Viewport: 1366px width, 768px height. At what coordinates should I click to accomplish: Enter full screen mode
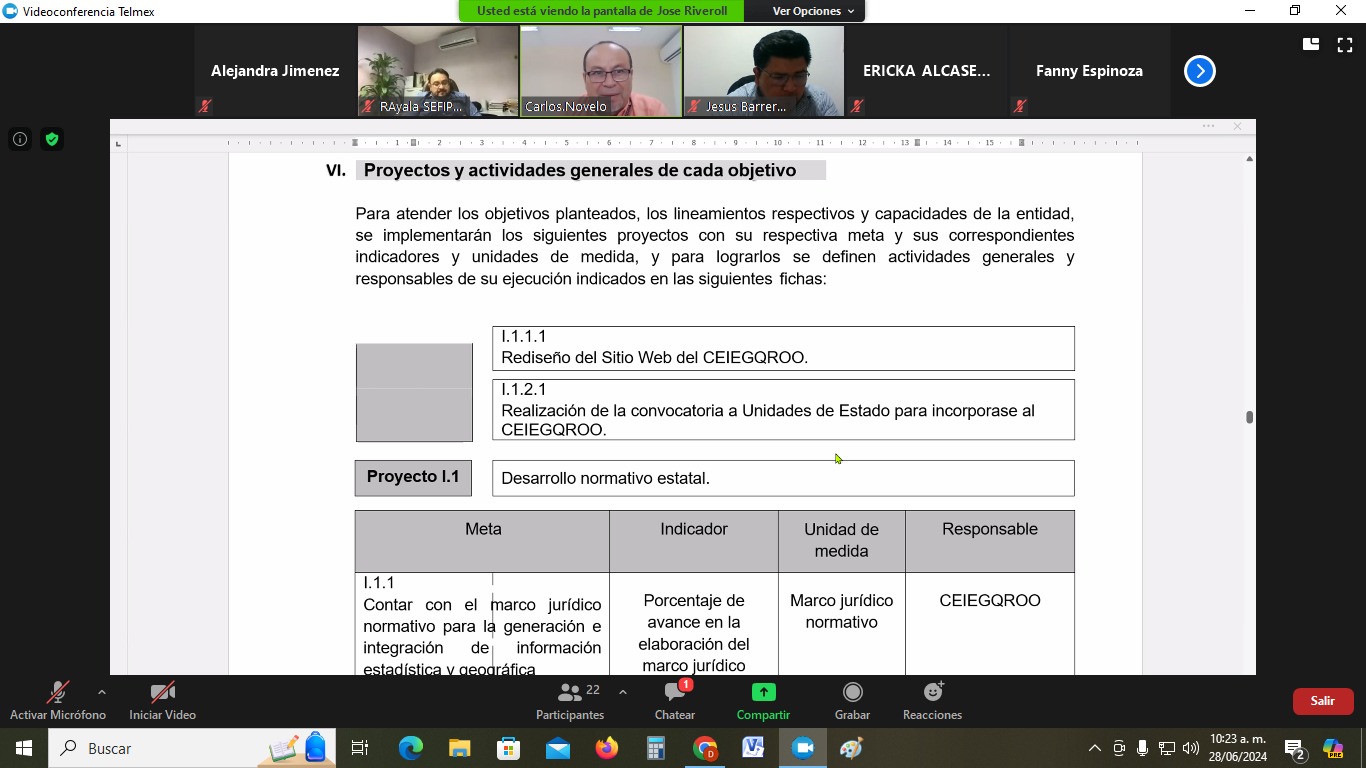click(x=1345, y=45)
